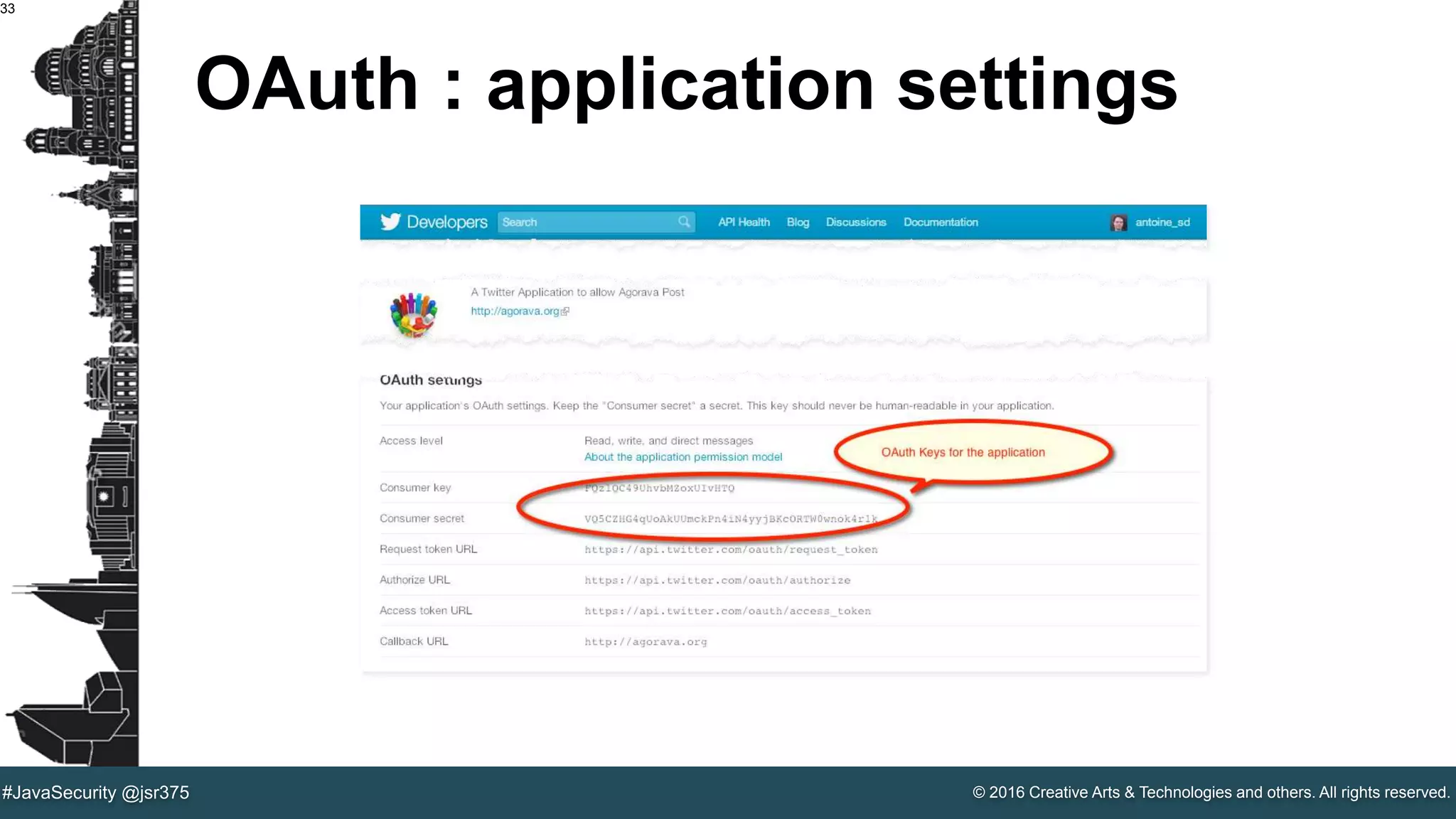The width and height of the screenshot is (1456, 819).
Task: Click the request_token URL value
Action: pyautogui.click(x=731, y=550)
